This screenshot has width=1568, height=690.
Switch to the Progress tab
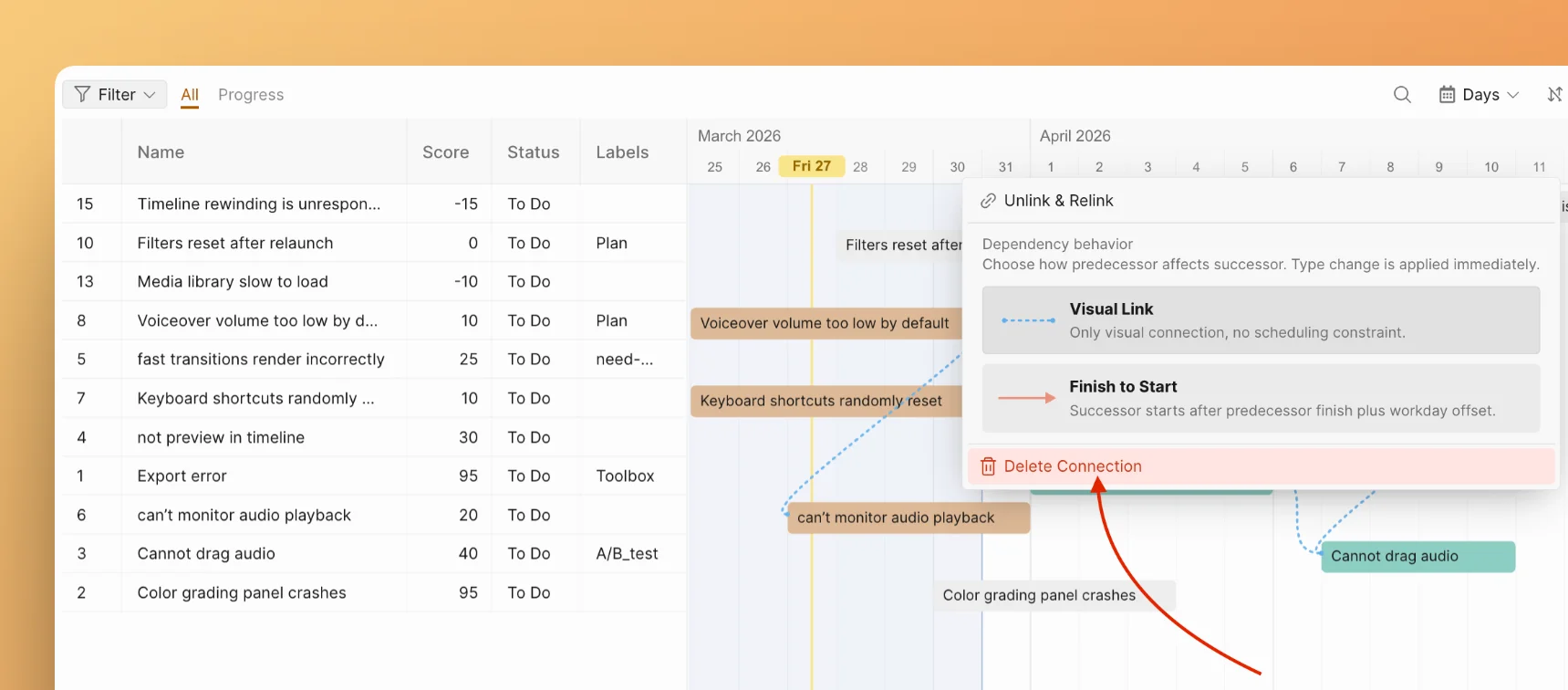click(x=251, y=95)
